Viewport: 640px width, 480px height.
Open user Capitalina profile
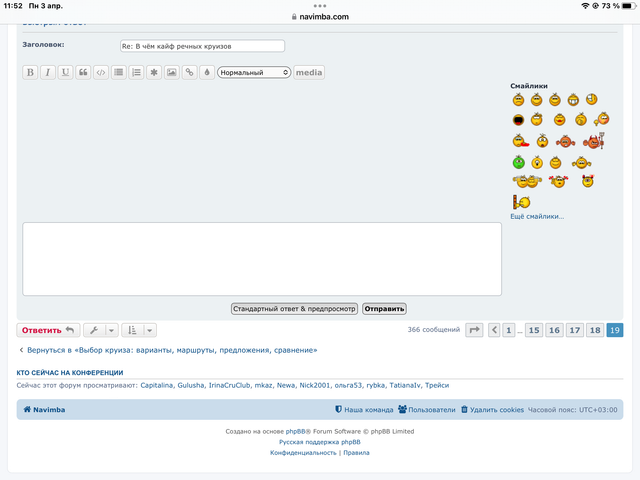[x=157, y=385]
